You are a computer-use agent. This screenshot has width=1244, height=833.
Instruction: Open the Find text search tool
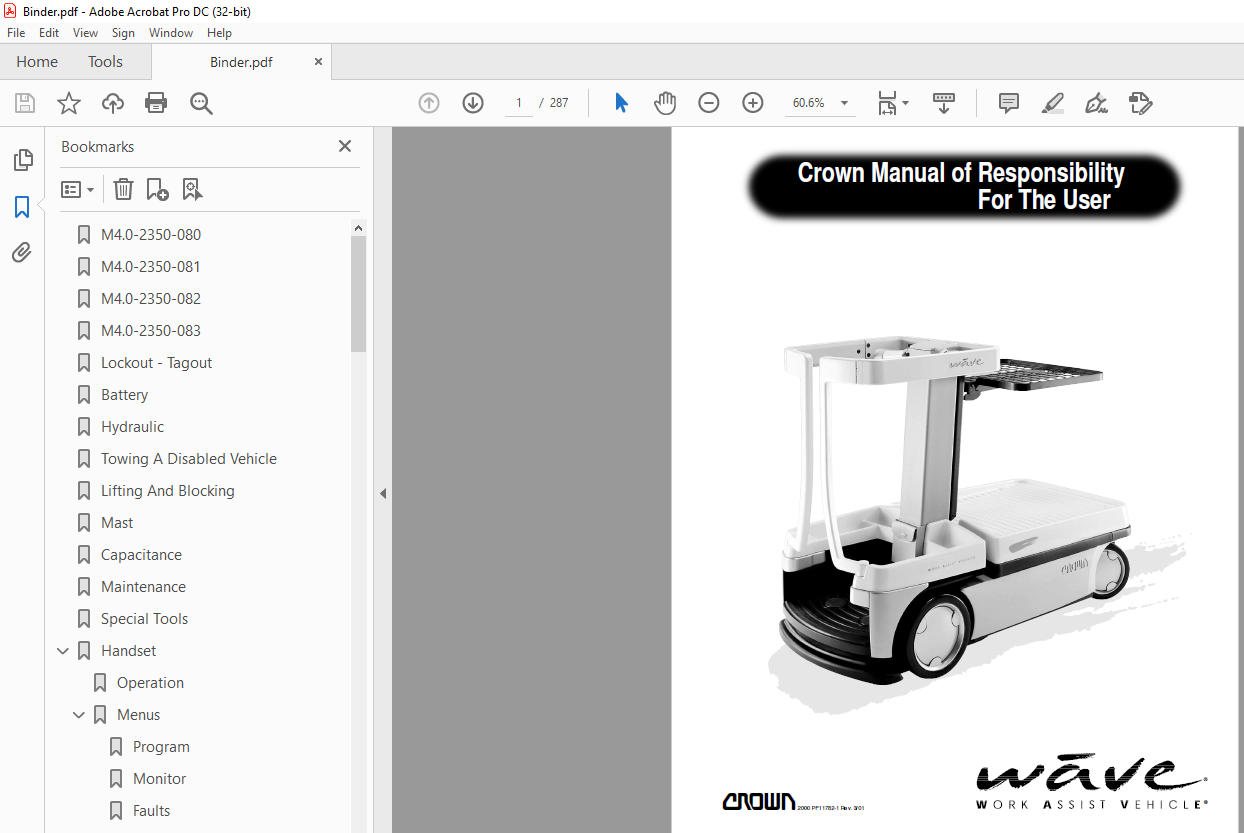coord(201,103)
